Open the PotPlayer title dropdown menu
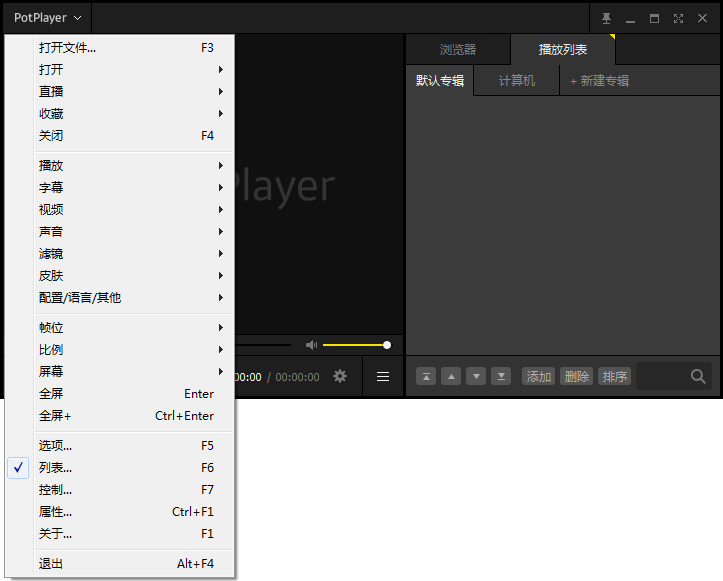723x581 pixels. point(47,18)
